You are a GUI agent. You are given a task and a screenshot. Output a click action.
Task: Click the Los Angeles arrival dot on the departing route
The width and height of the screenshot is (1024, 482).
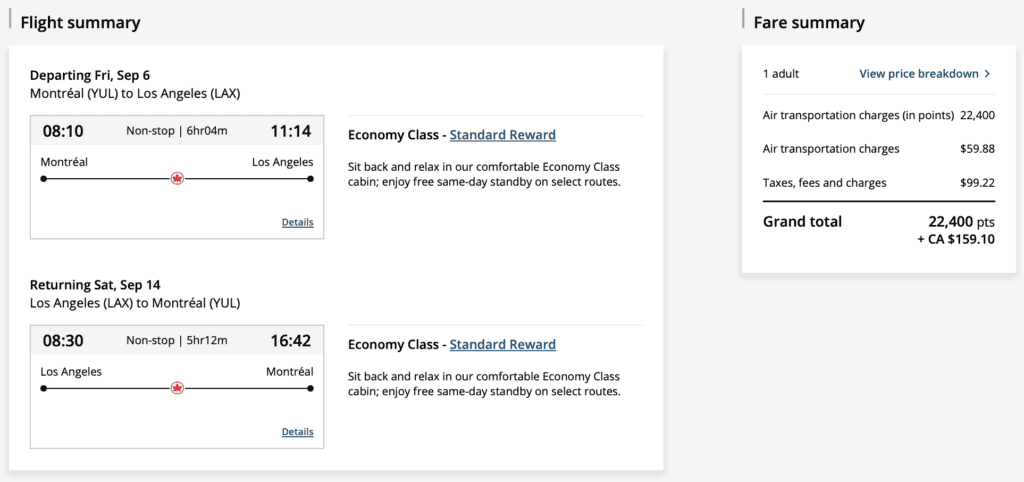click(311, 179)
